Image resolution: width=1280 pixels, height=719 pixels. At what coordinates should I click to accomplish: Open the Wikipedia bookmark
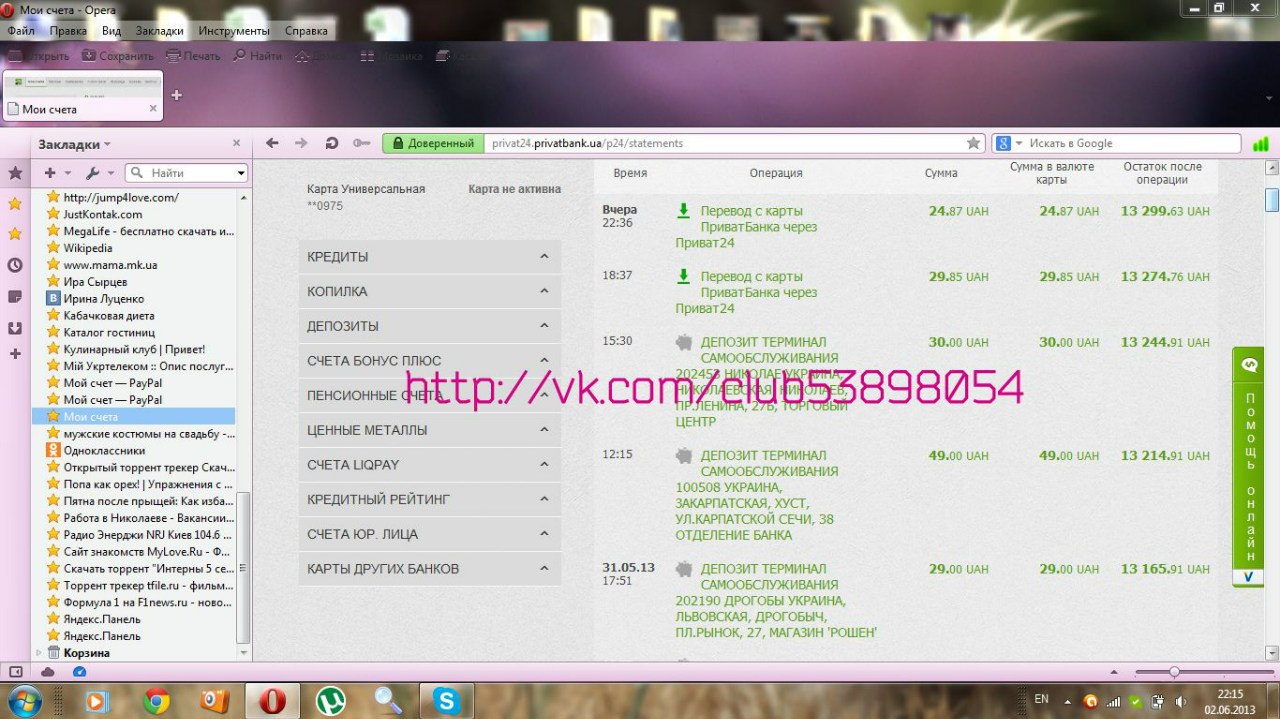(x=88, y=248)
